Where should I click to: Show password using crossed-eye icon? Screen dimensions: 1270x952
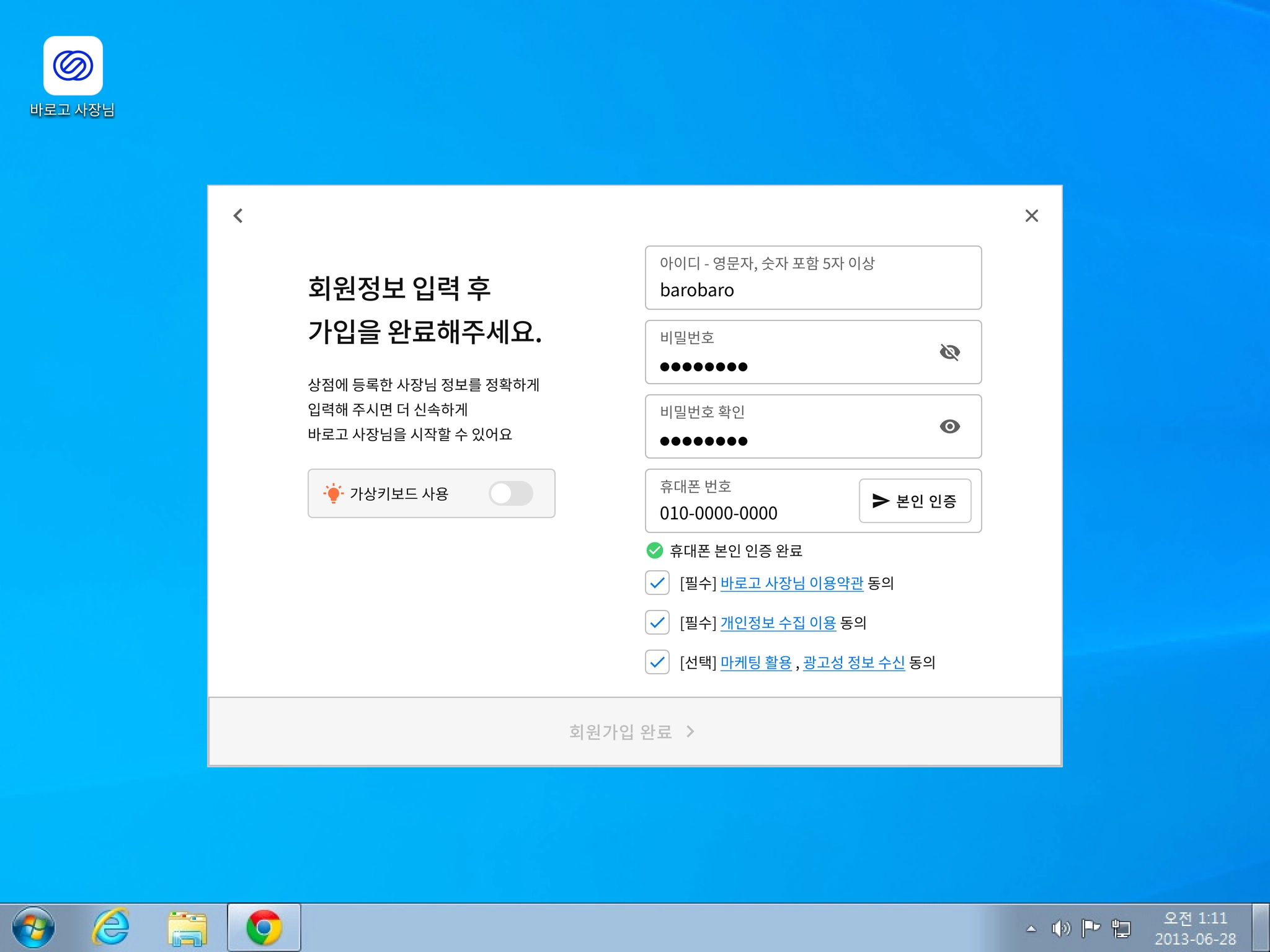(949, 352)
